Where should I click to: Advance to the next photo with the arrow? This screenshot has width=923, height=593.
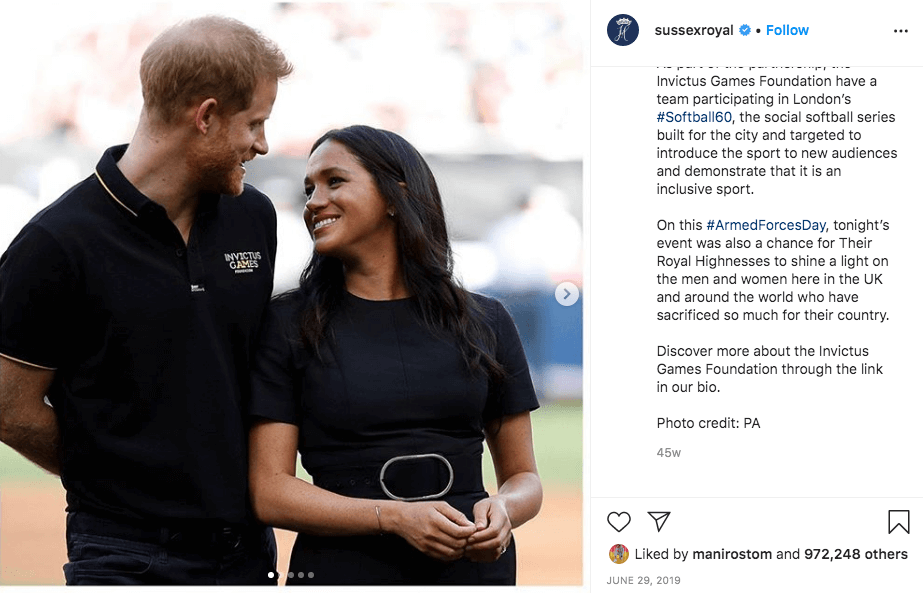point(567,294)
